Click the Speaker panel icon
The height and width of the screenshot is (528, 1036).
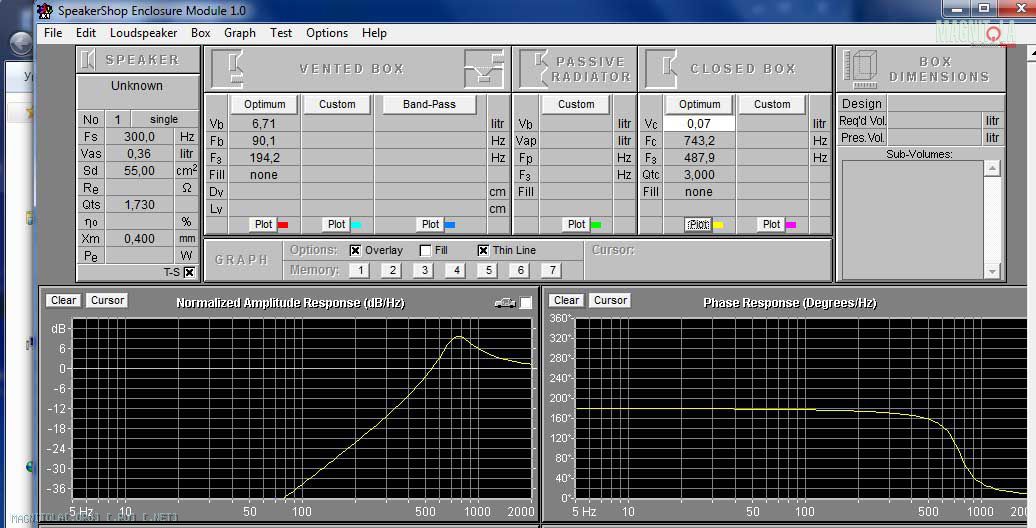[x=90, y=60]
